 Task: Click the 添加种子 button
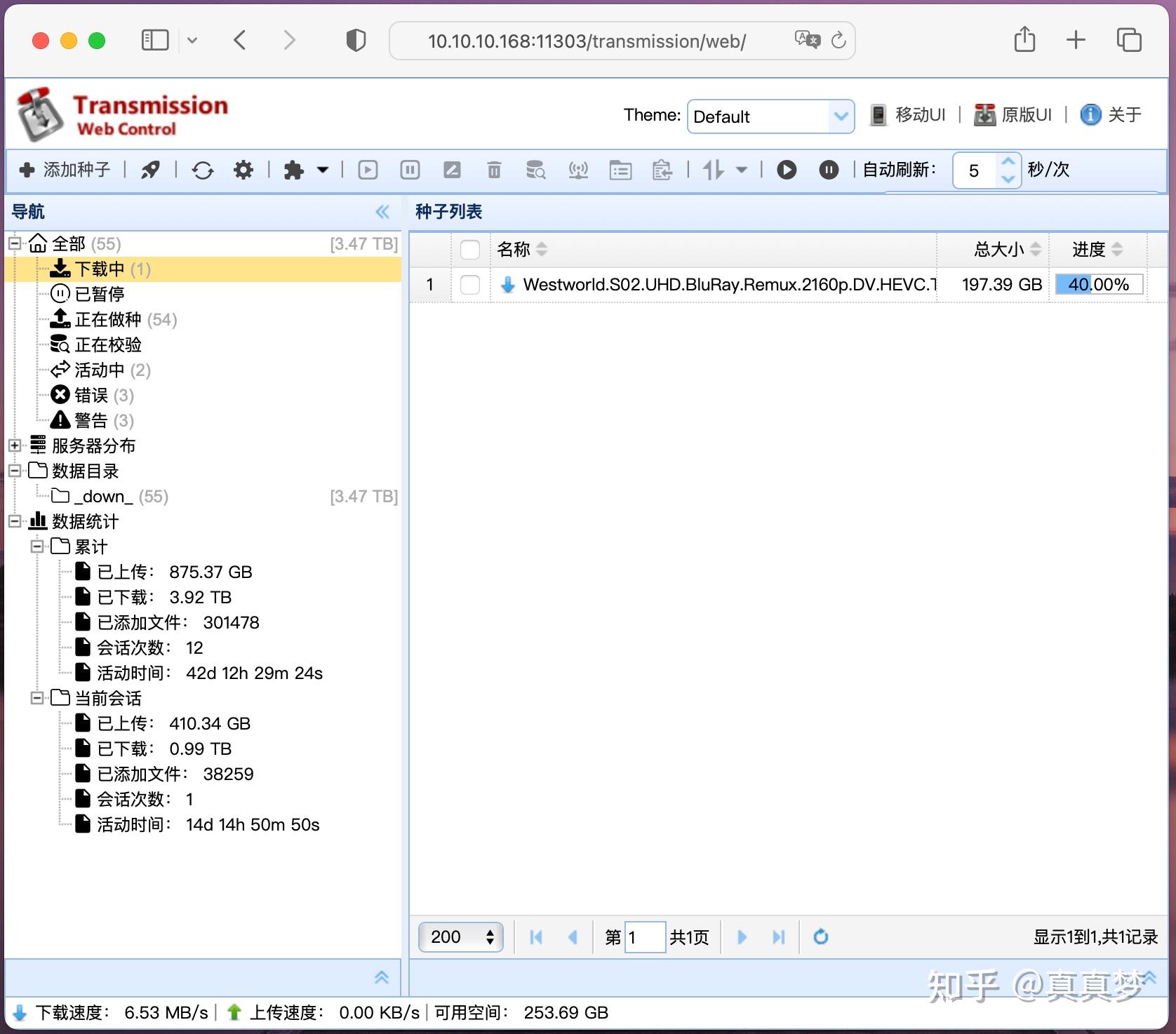[x=65, y=170]
